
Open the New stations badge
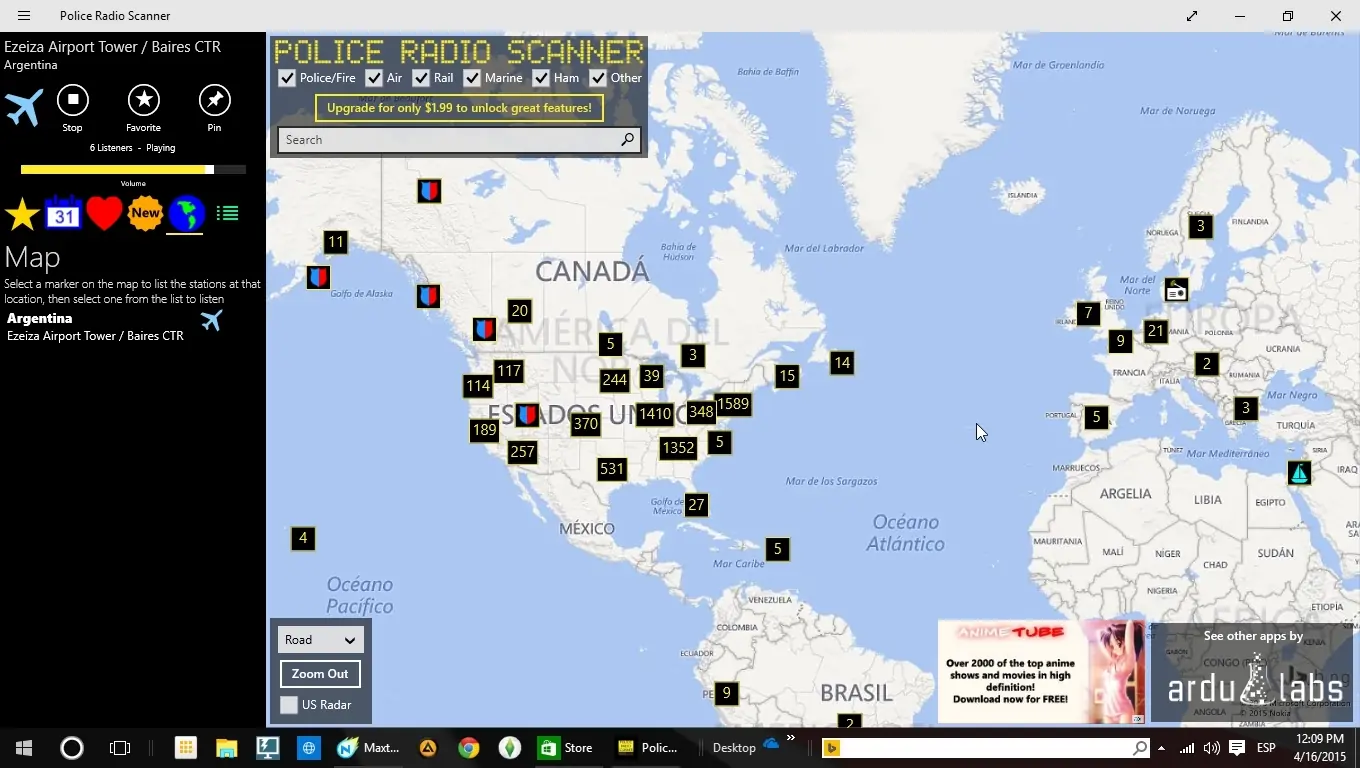point(145,213)
